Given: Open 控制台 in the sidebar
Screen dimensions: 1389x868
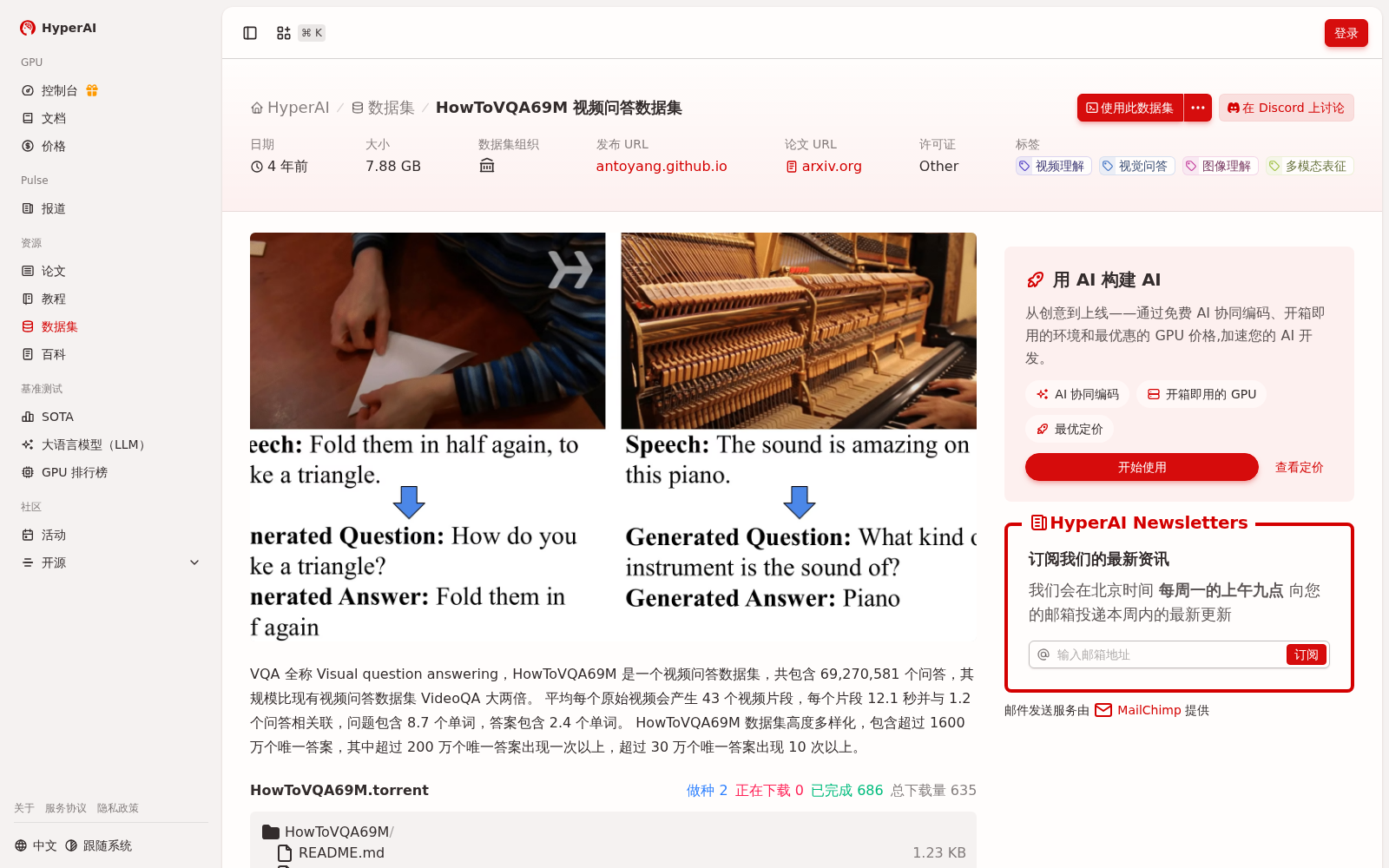Looking at the screenshot, I should click(59, 90).
